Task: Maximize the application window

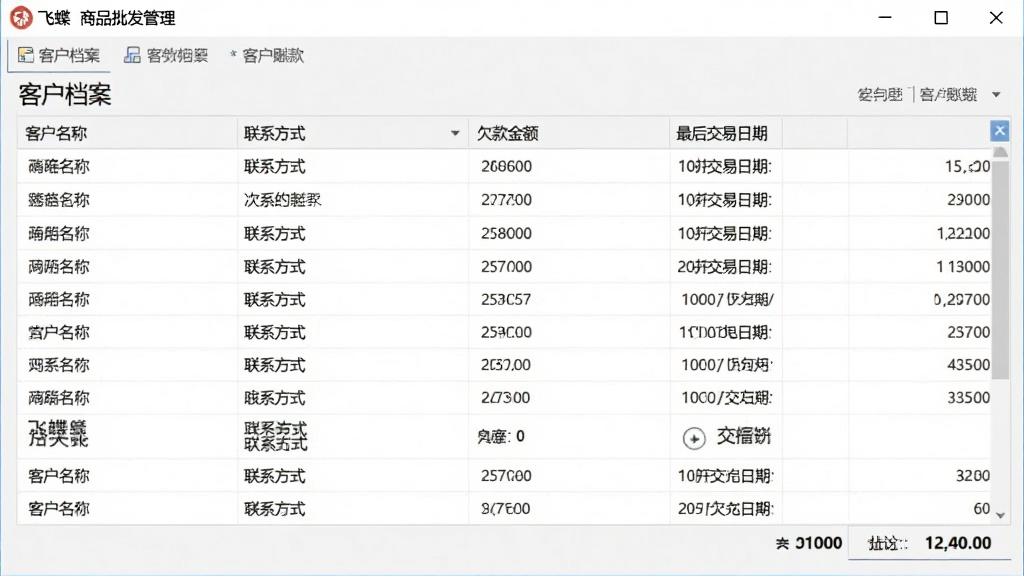Action: point(940,18)
